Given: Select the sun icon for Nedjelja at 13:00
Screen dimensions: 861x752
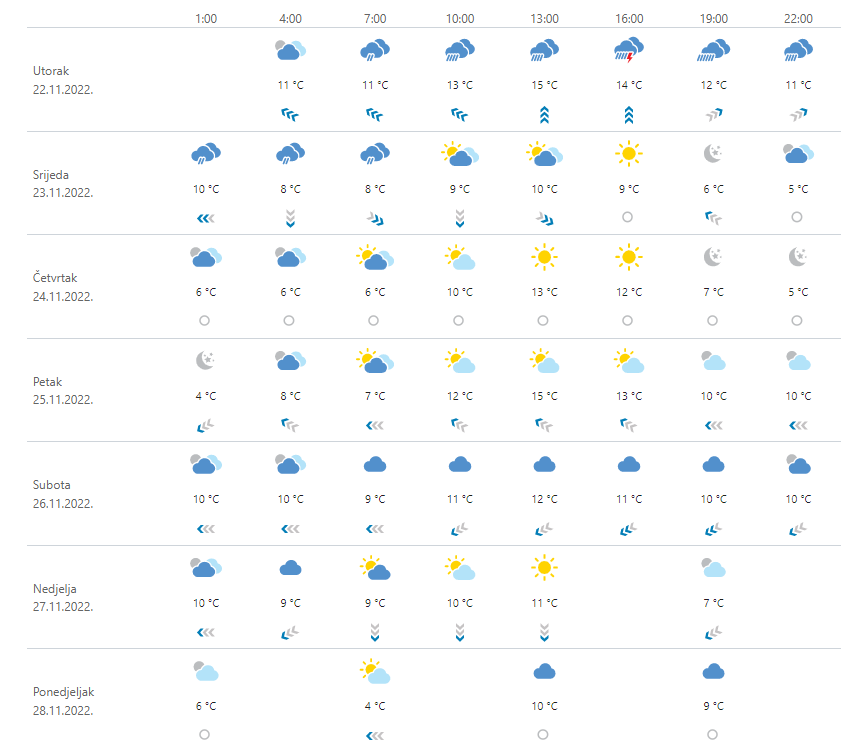Looking at the screenshot, I should (543, 568).
